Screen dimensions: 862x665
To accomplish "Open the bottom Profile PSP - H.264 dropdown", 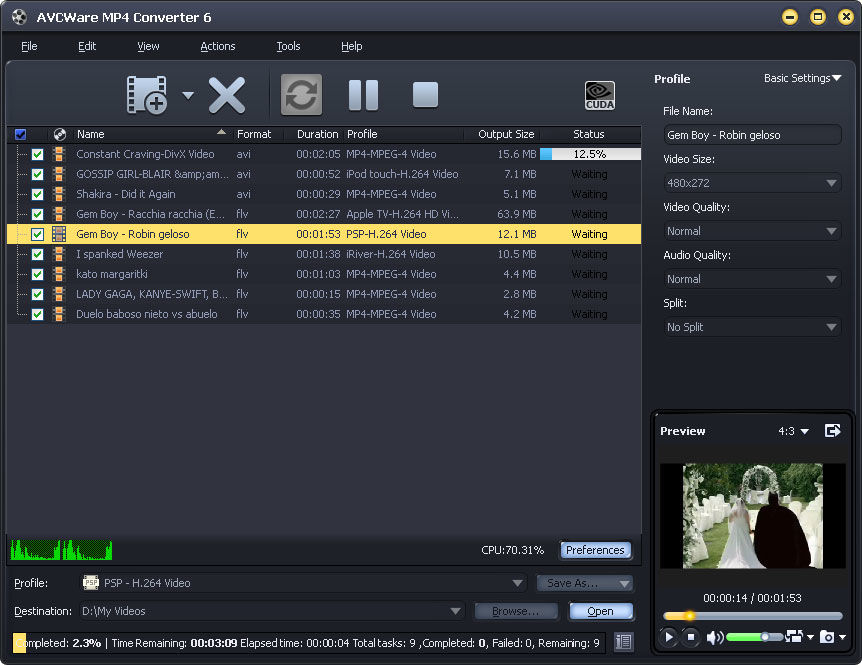I will coord(303,583).
